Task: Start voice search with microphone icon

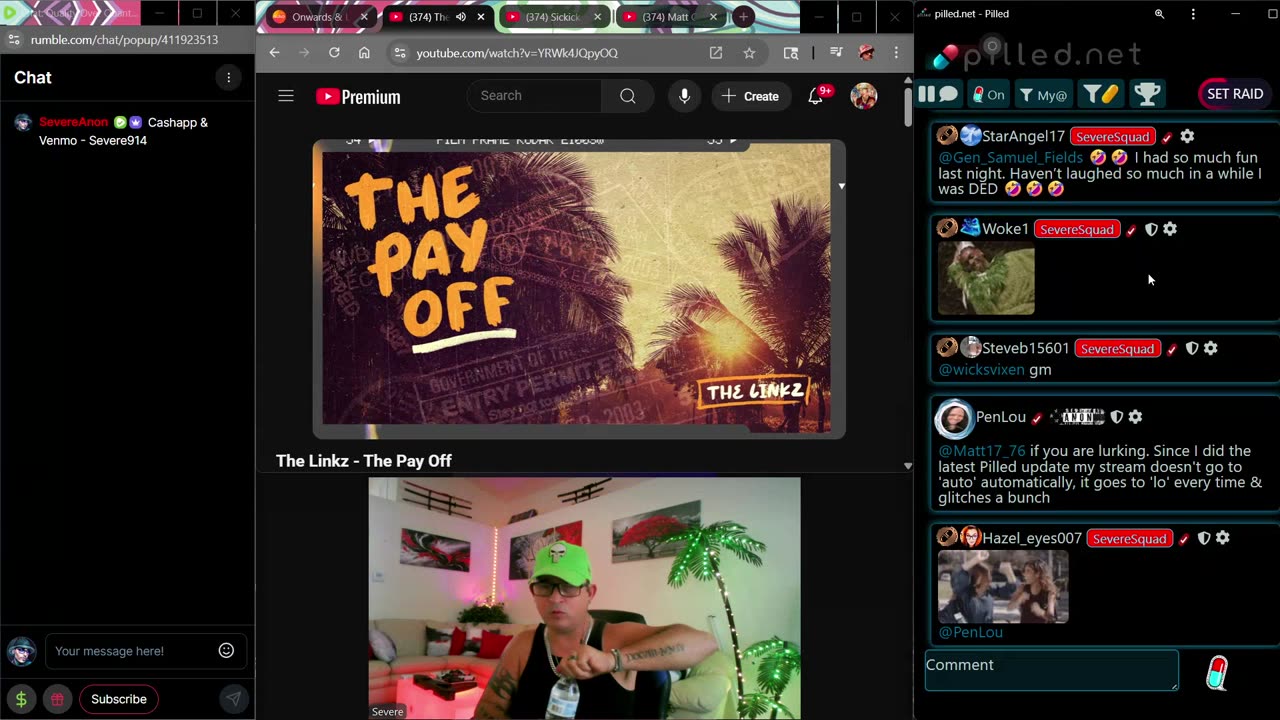Action: pos(684,96)
